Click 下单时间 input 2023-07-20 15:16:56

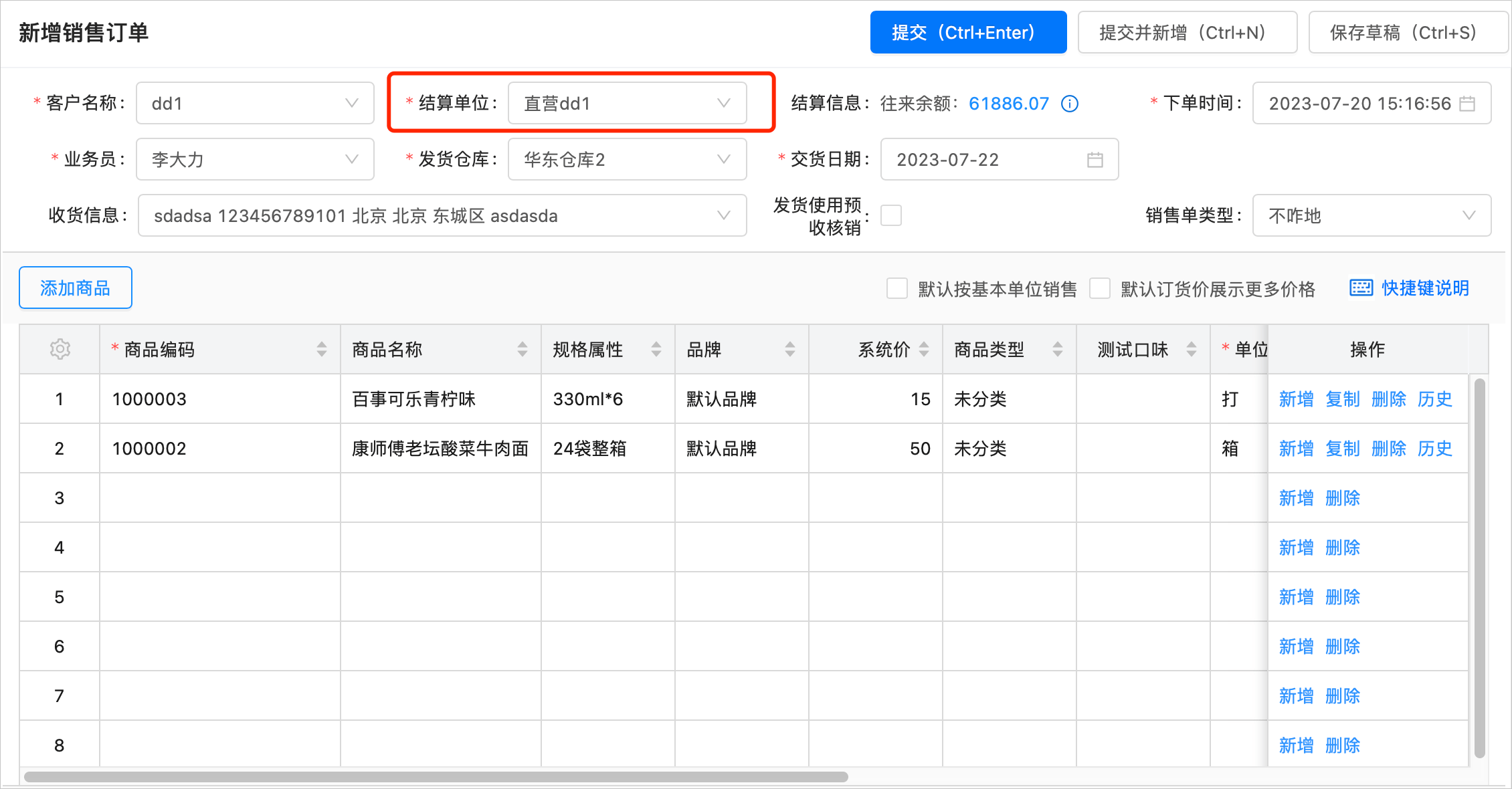click(1372, 103)
